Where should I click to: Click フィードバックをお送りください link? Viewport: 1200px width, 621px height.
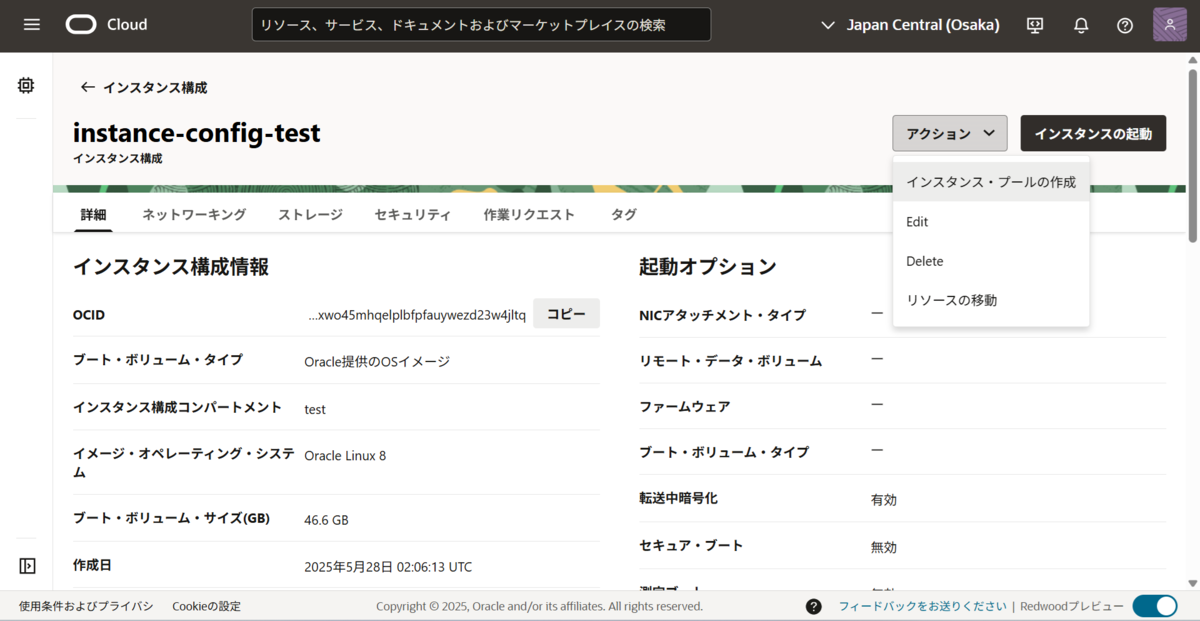[922, 606]
